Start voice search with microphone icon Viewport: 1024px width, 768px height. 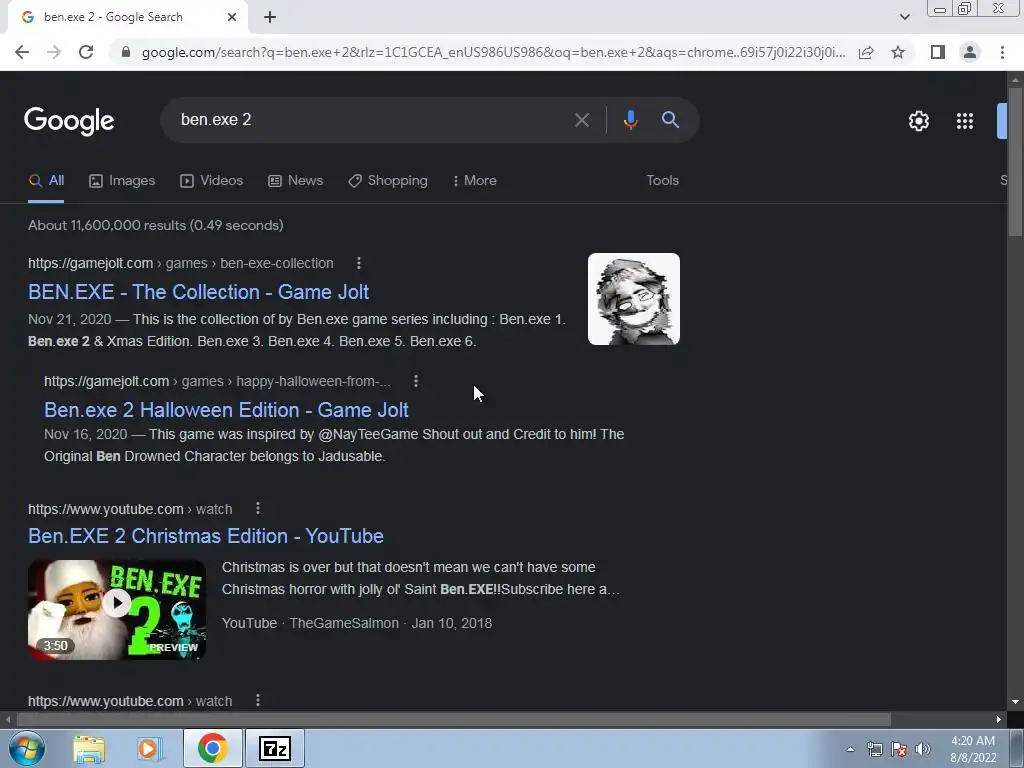(630, 120)
